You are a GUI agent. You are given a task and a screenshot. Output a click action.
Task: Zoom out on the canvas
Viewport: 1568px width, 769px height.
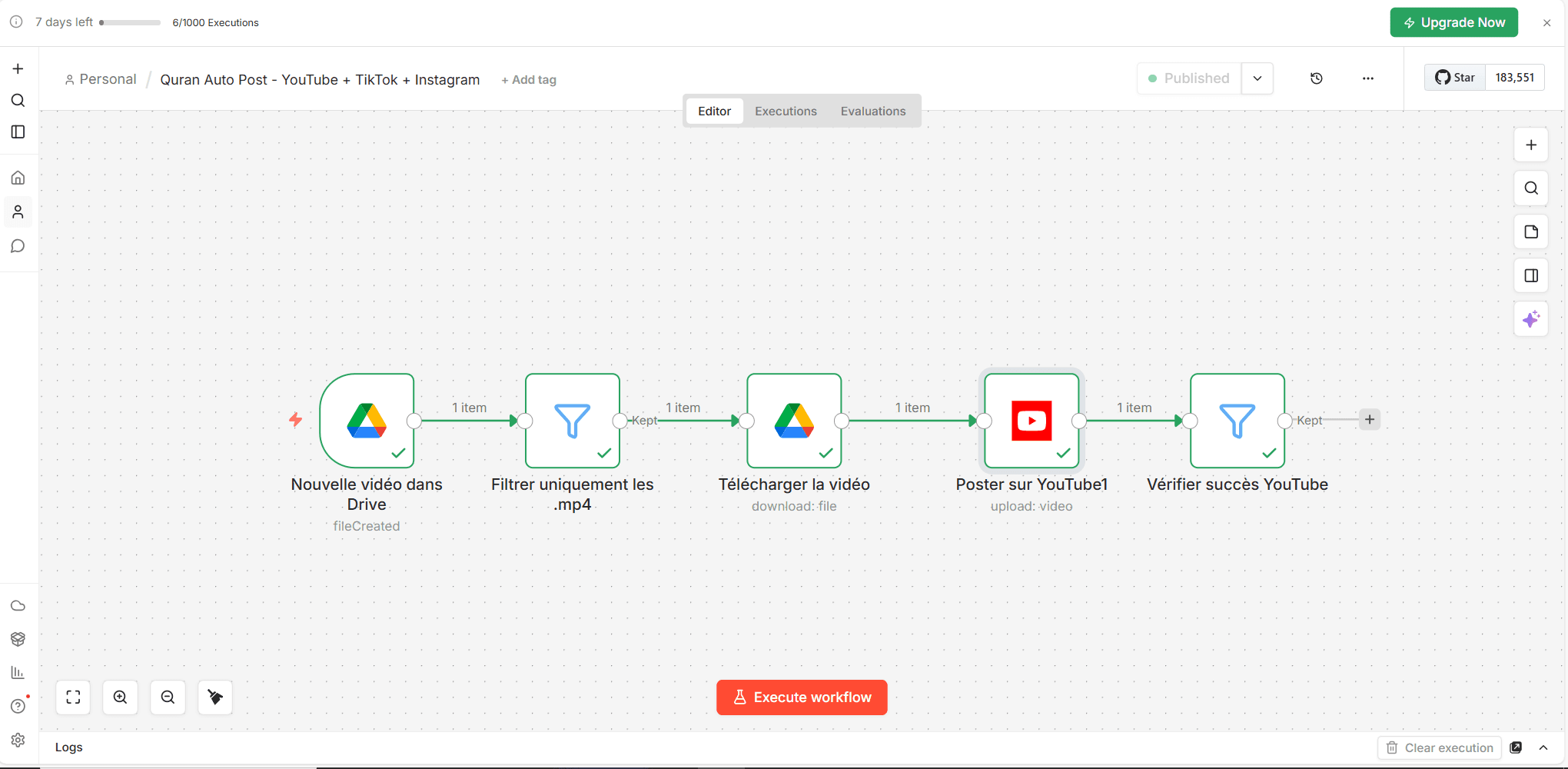pyautogui.click(x=168, y=697)
